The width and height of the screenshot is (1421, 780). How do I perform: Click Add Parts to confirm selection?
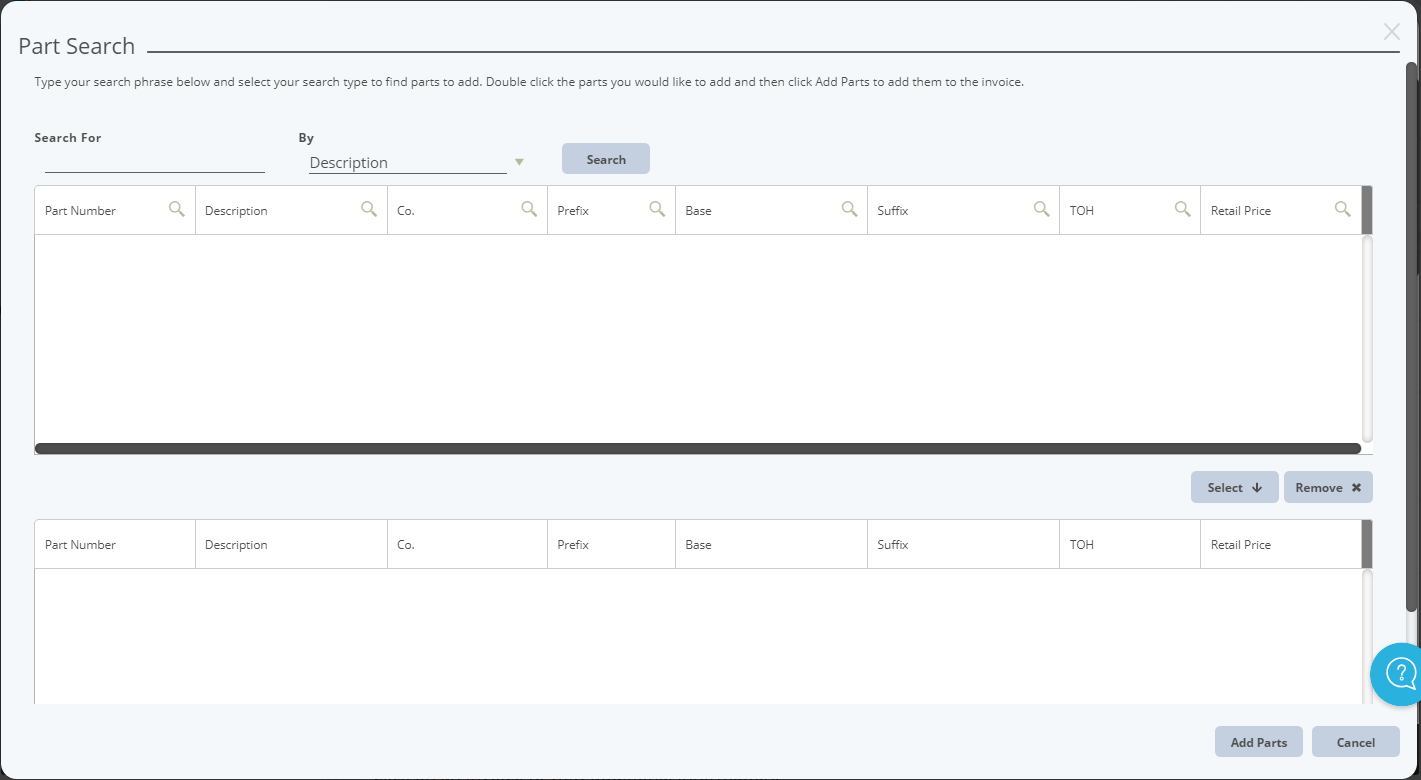click(x=1258, y=741)
